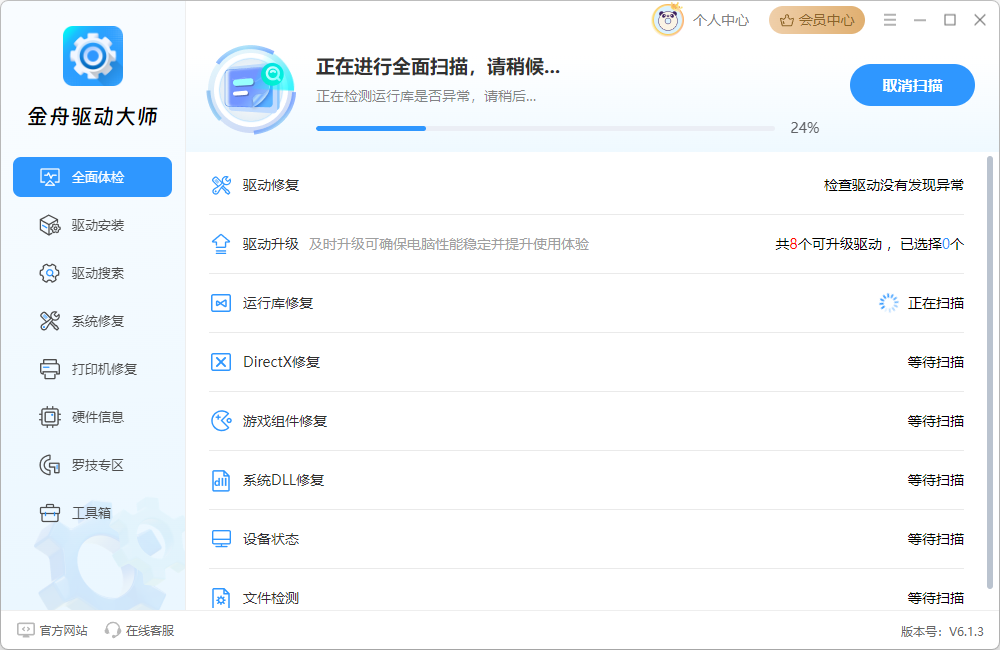Click the DirectX修复 row label

[281, 362]
